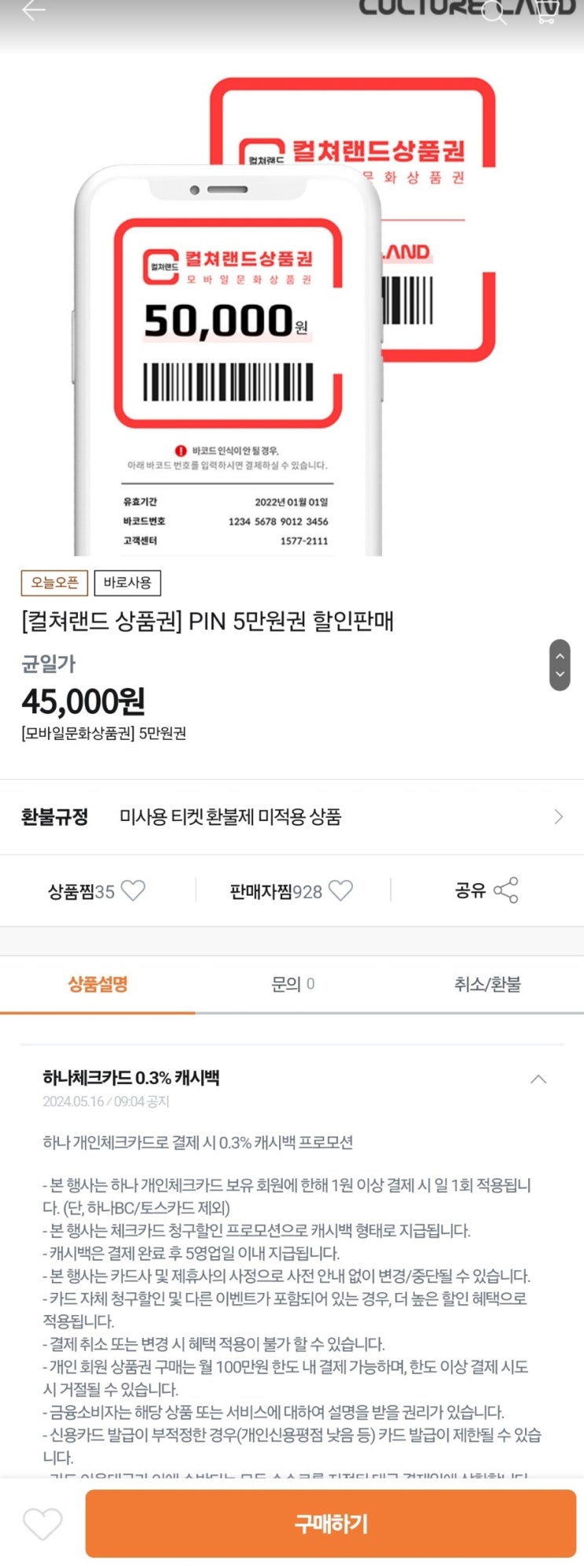Screen dimensions: 584x1568
Task: Open search via magnifier icon
Action: pyautogui.click(x=494, y=12)
